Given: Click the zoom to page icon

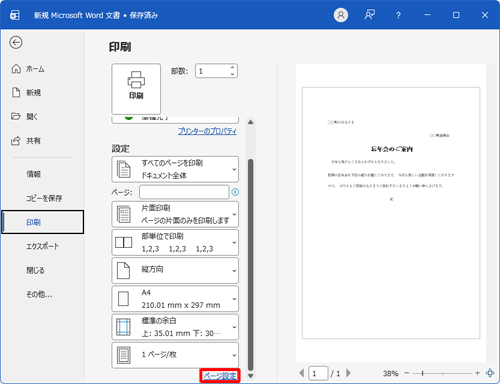Looking at the screenshot, I should [x=490, y=373].
